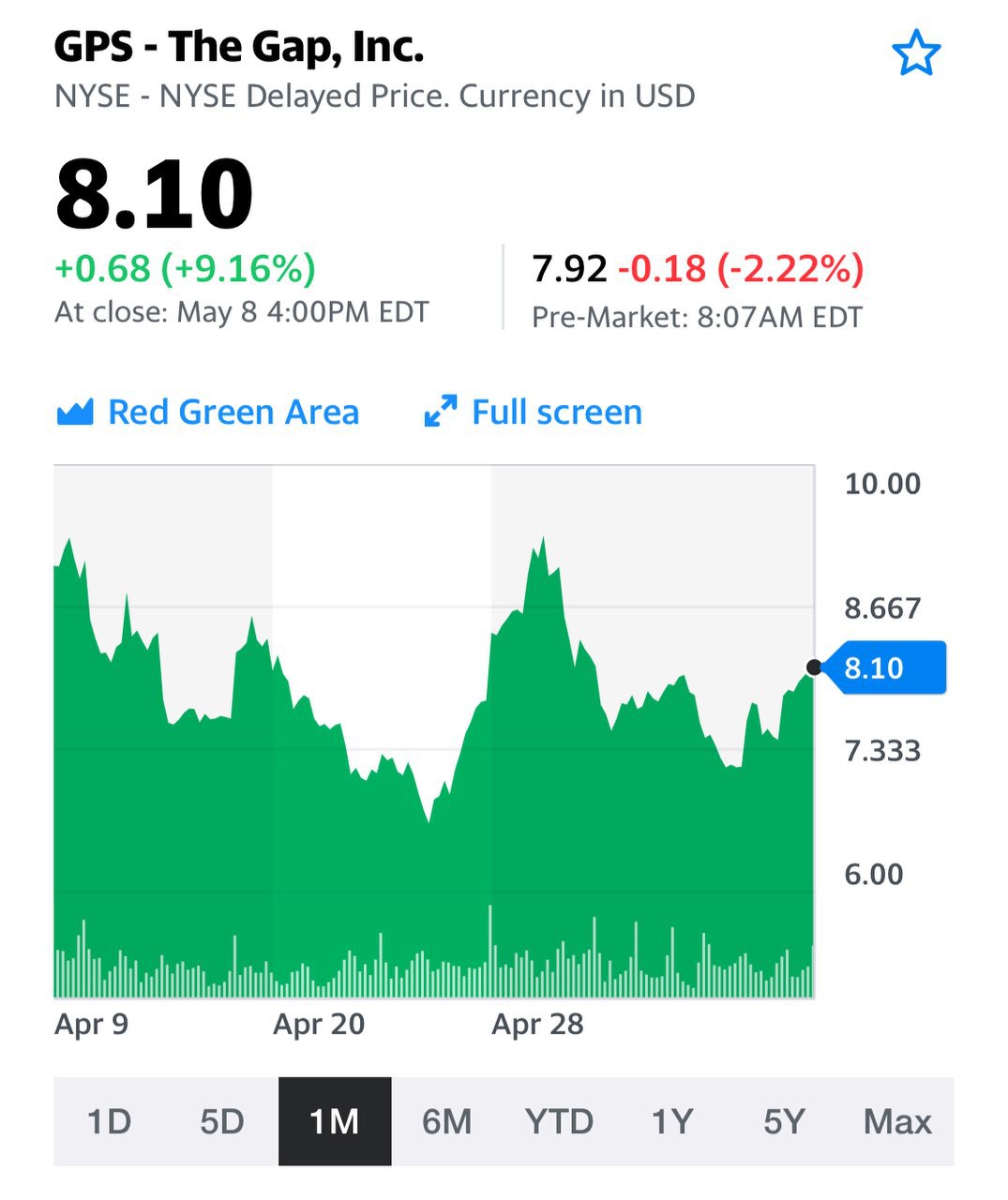
Task: Click the Apr 9 date label
Action: tap(91, 1024)
